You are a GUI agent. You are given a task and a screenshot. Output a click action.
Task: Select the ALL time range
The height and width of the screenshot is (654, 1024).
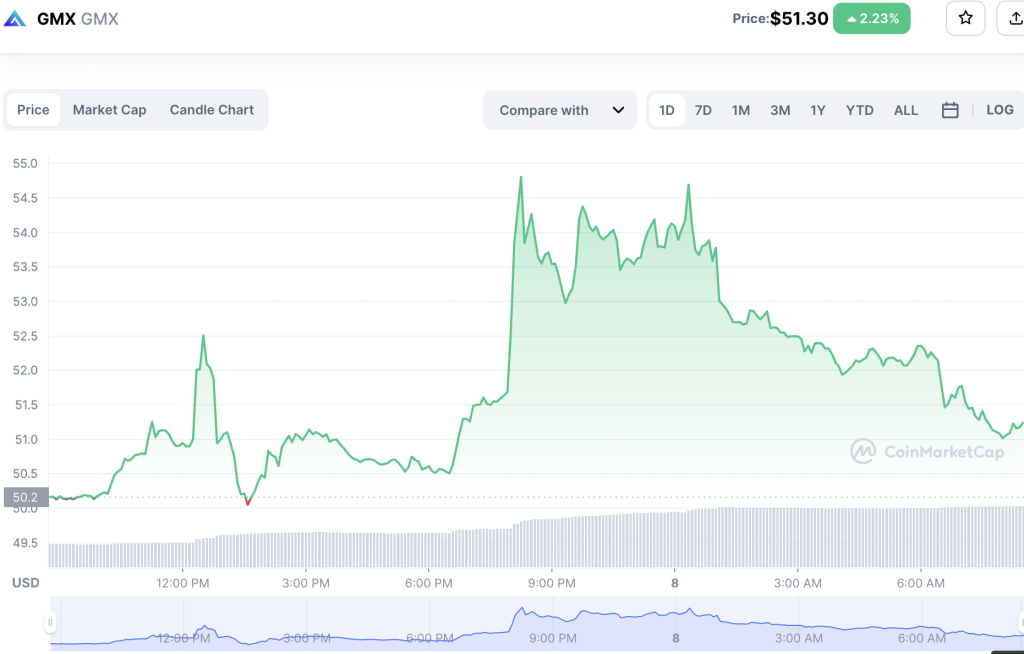coord(906,110)
